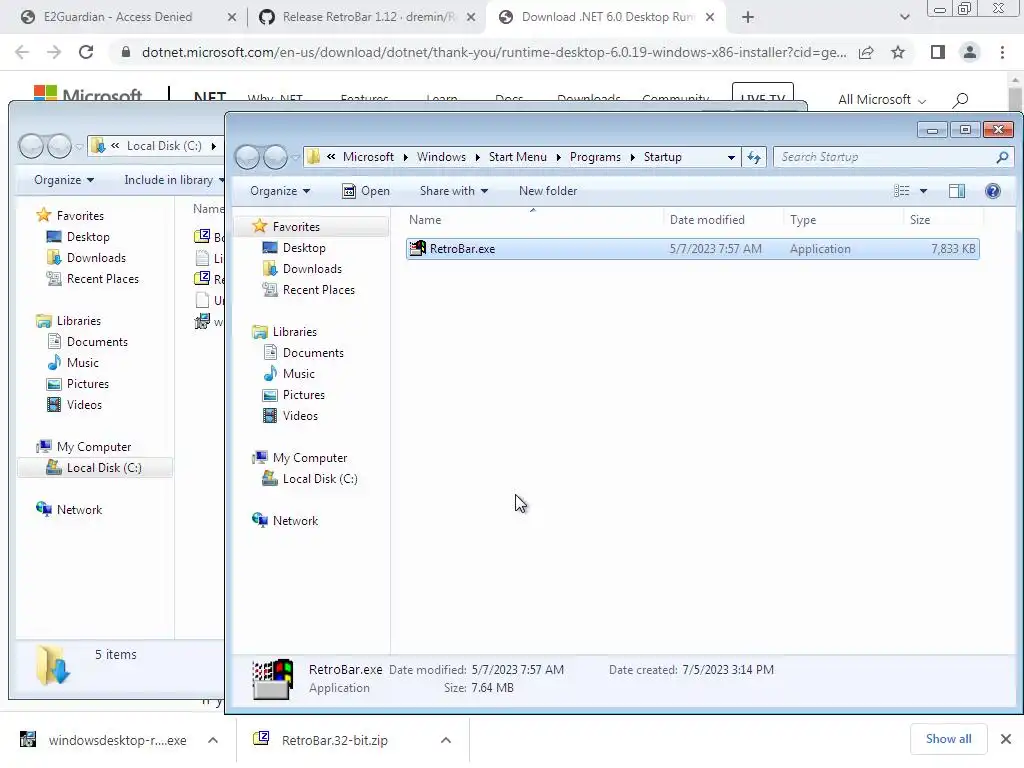Open the views options dropdown arrow
The height and width of the screenshot is (768, 1024).
923,191
